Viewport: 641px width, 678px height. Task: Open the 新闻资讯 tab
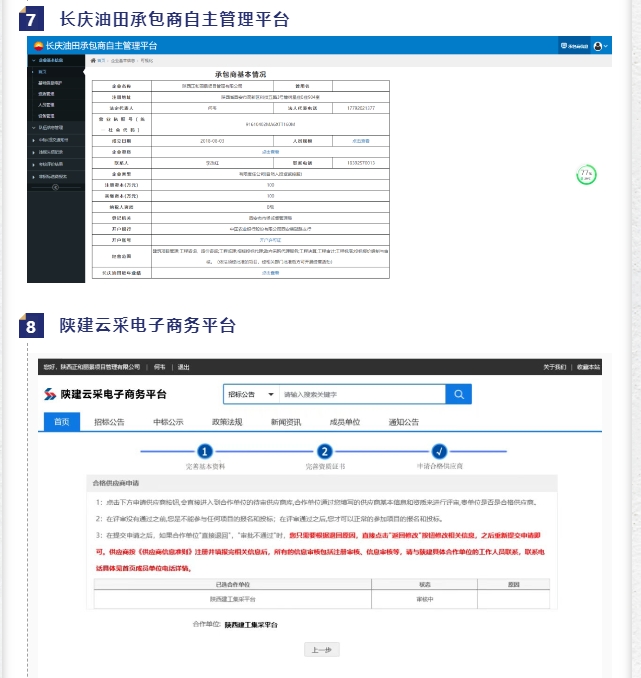pos(286,422)
